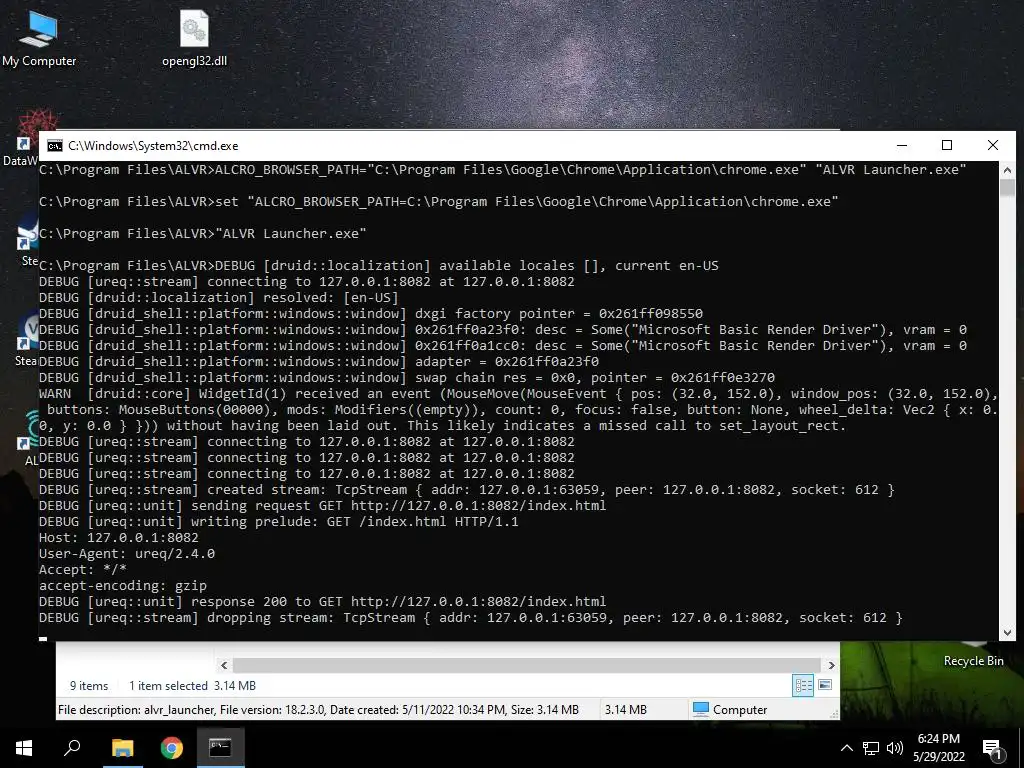This screenshot has width=1024, height=768.
Task: Switch to File Explorer in taskbar
Action: pyautogui.click(x=122, y=748)
